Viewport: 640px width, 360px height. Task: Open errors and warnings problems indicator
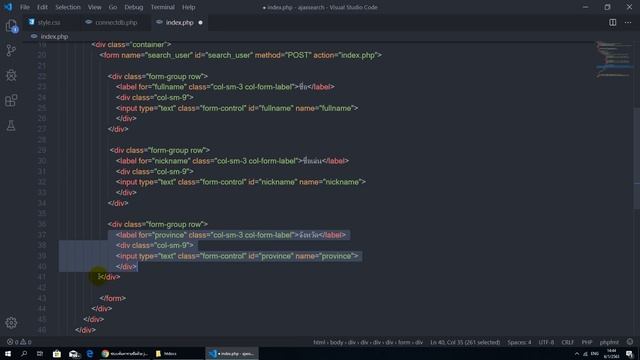pyautogui.click(x=19, y=342)
